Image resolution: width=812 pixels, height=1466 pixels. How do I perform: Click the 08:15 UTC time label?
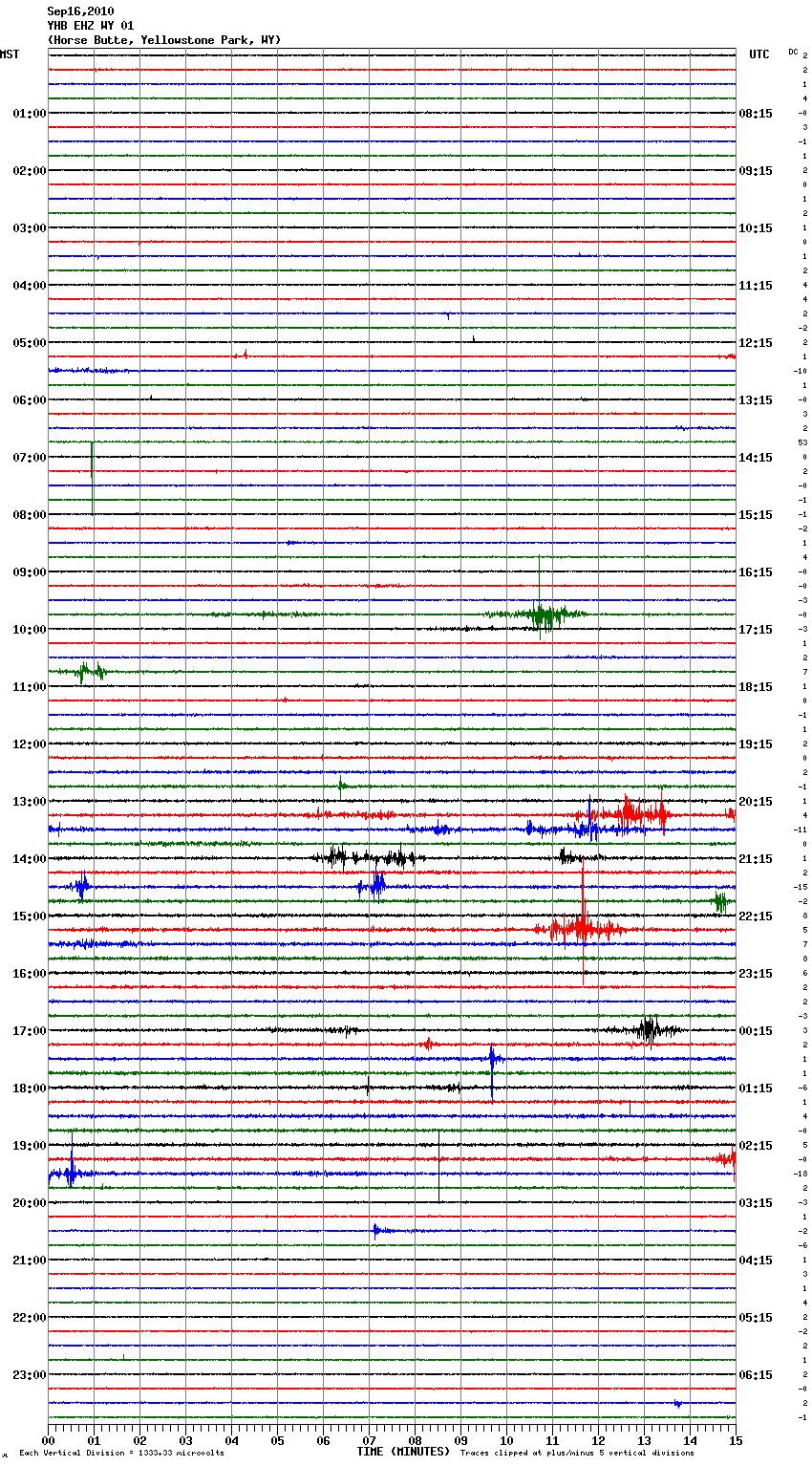756,114
